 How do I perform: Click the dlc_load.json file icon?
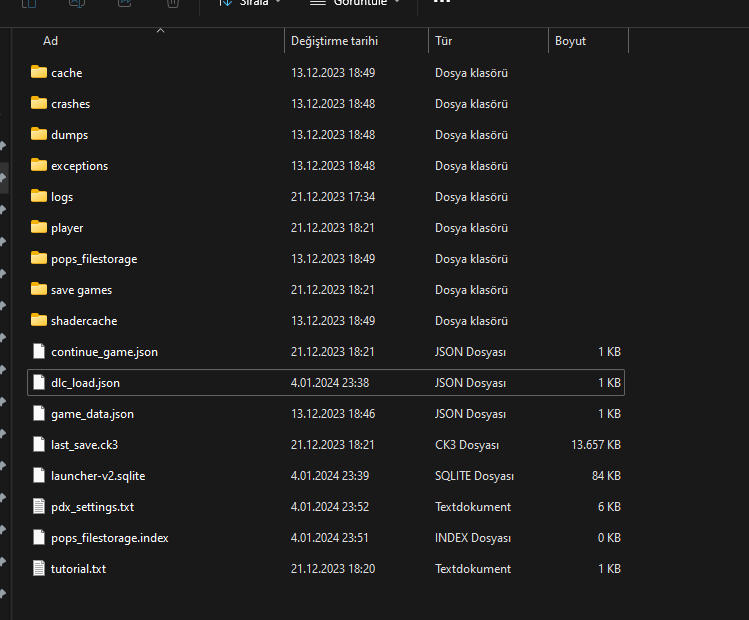pos(39,382)
